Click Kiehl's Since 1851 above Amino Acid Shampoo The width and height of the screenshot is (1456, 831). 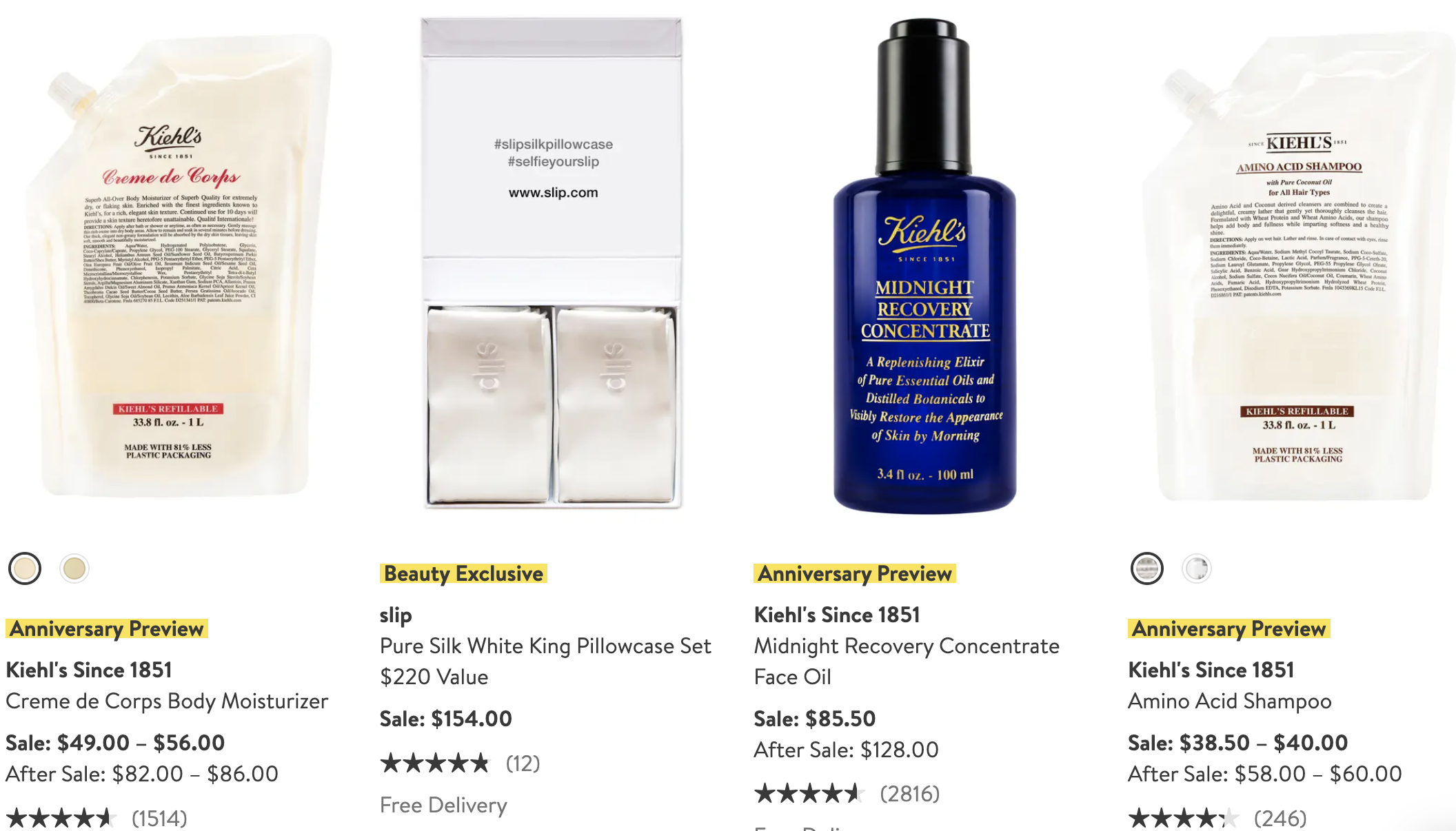(1211, 670)
